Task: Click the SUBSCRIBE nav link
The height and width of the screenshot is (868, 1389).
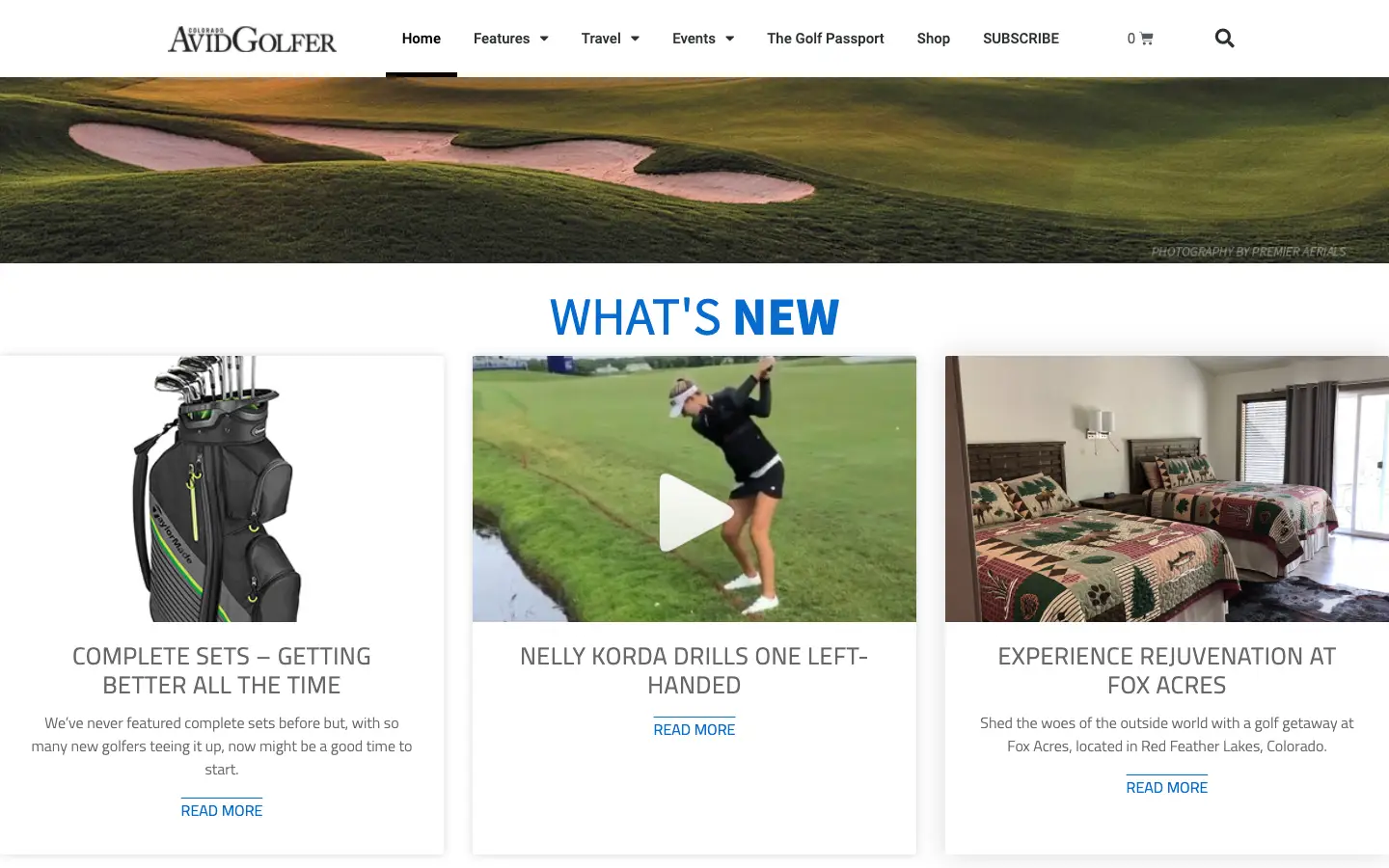Action: 1021,39
